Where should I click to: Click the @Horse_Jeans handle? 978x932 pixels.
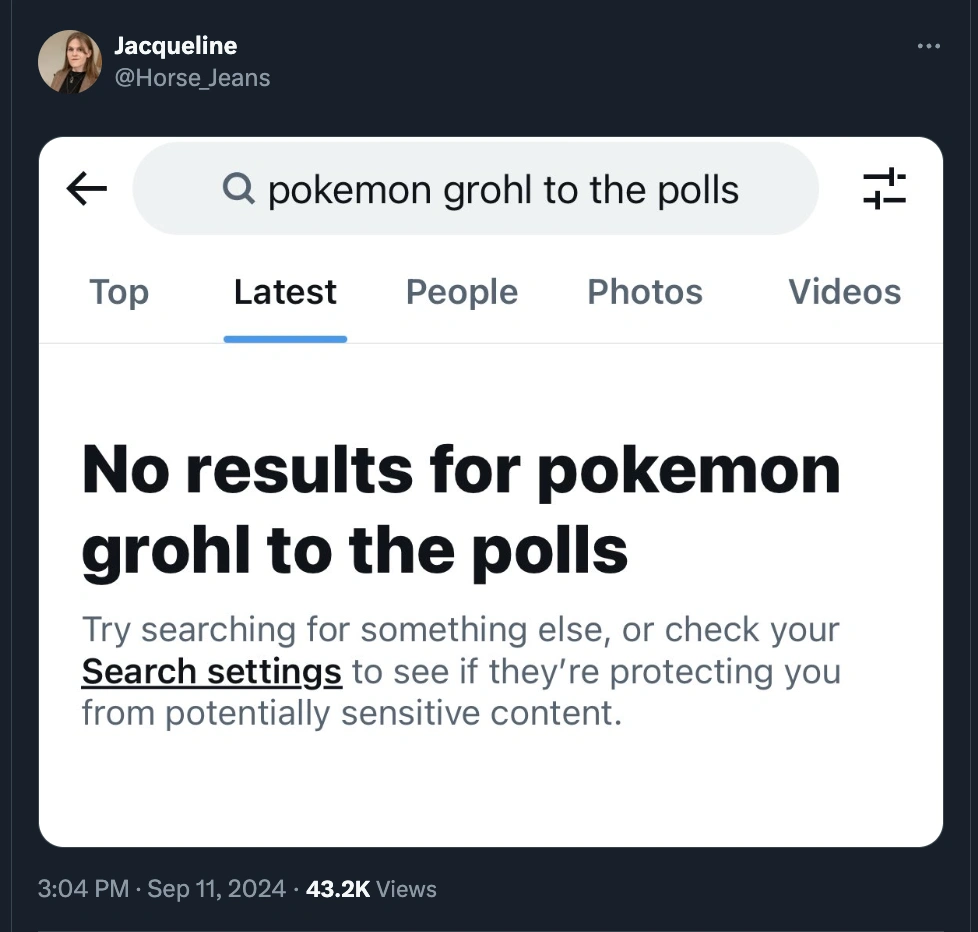(192, 77)
